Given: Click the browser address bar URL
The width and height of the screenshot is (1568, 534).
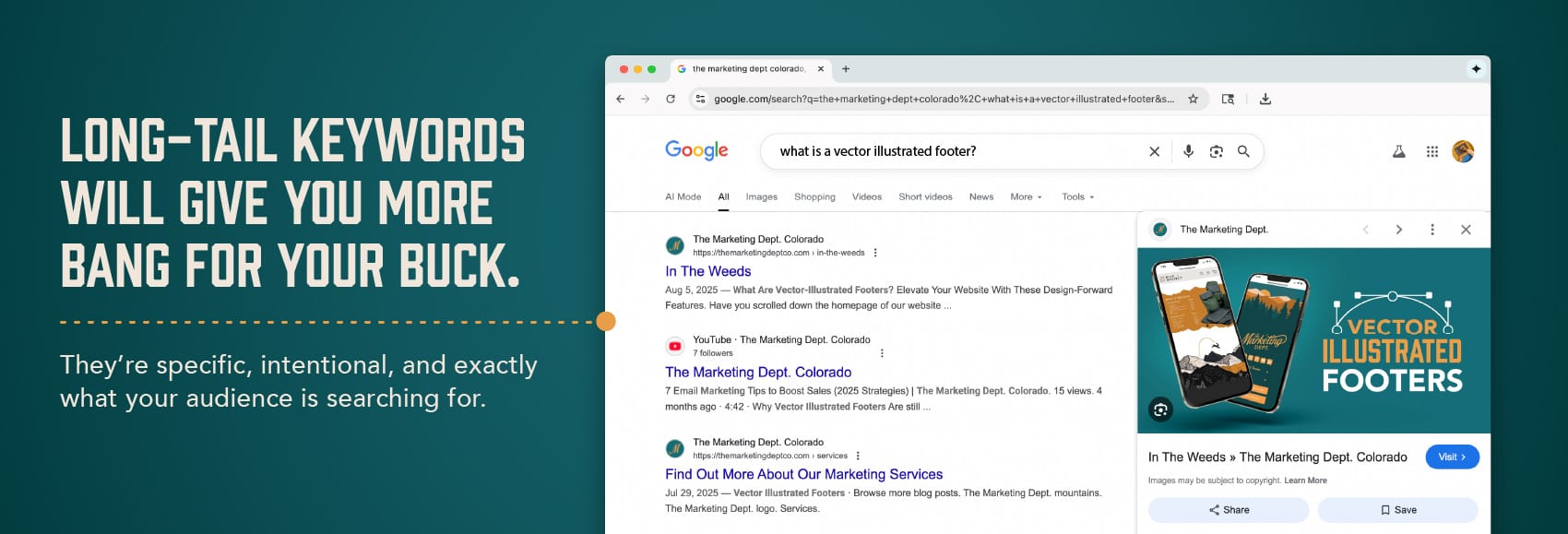Looking at the screenshot, I should (944, 99).
